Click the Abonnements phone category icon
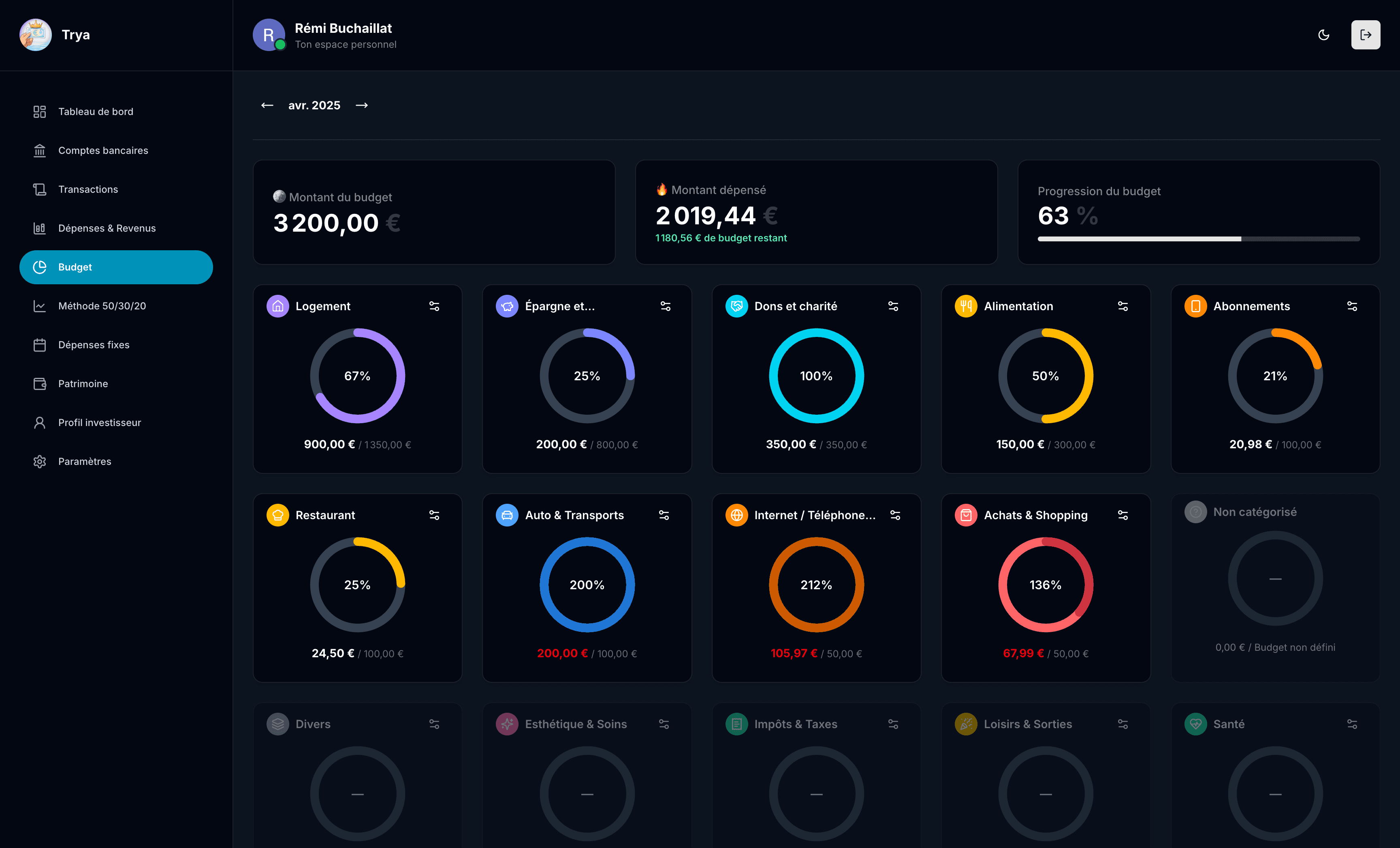 click(1195, 306)
